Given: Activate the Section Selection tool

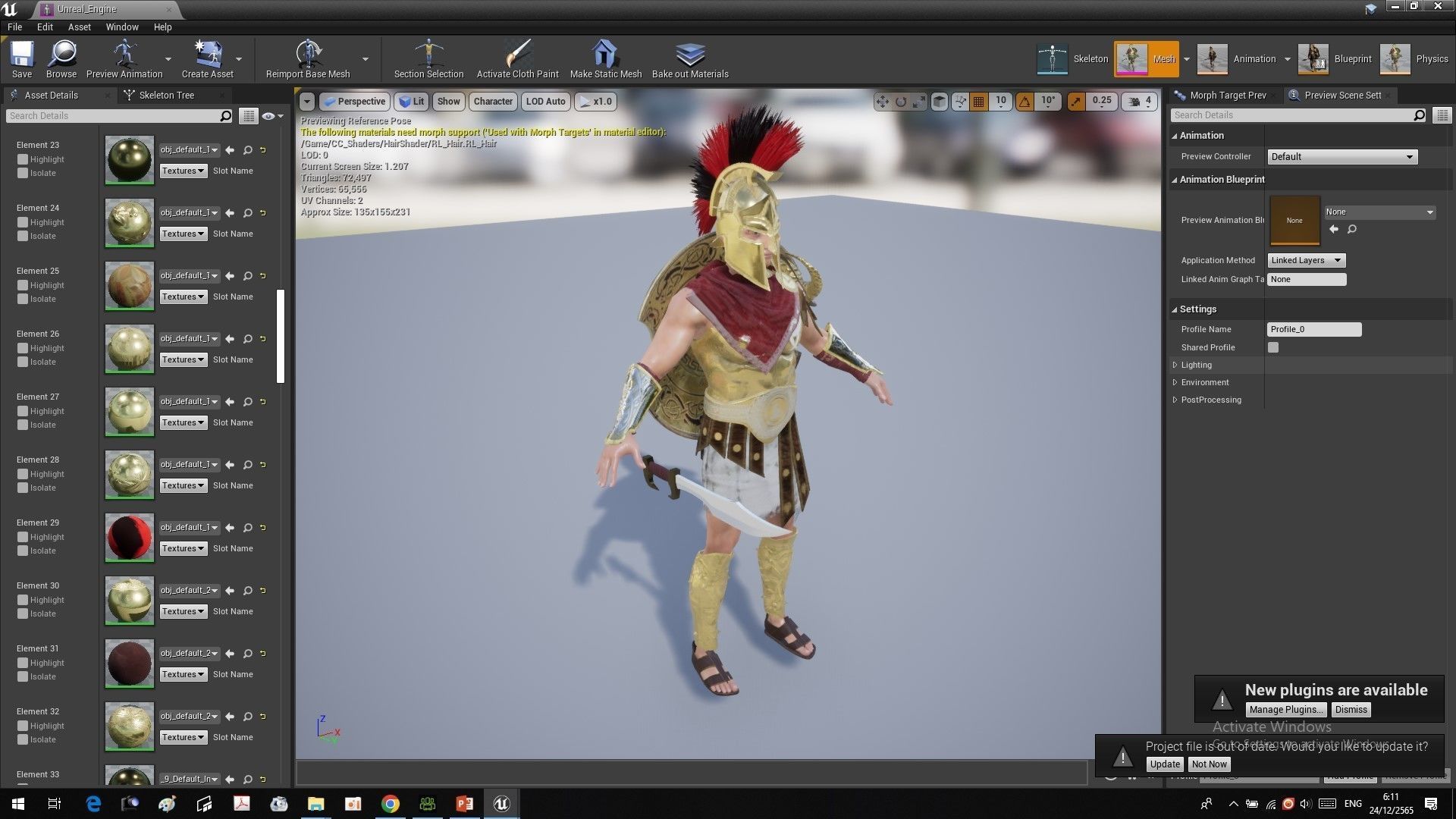Looking at the screenshot, I should (428, 58).
